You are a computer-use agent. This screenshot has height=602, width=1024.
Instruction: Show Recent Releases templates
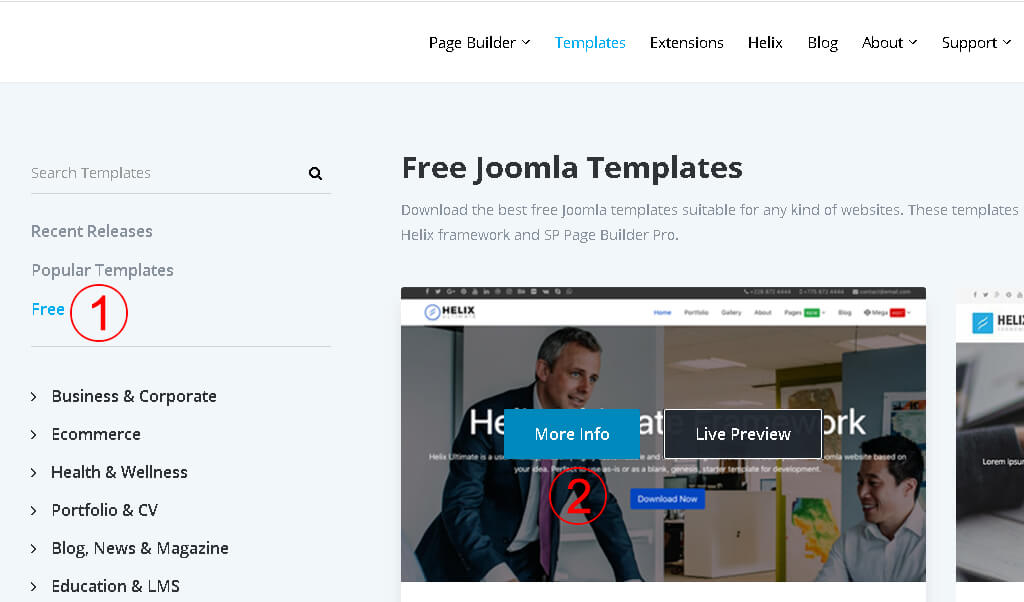tap(91, 231)
